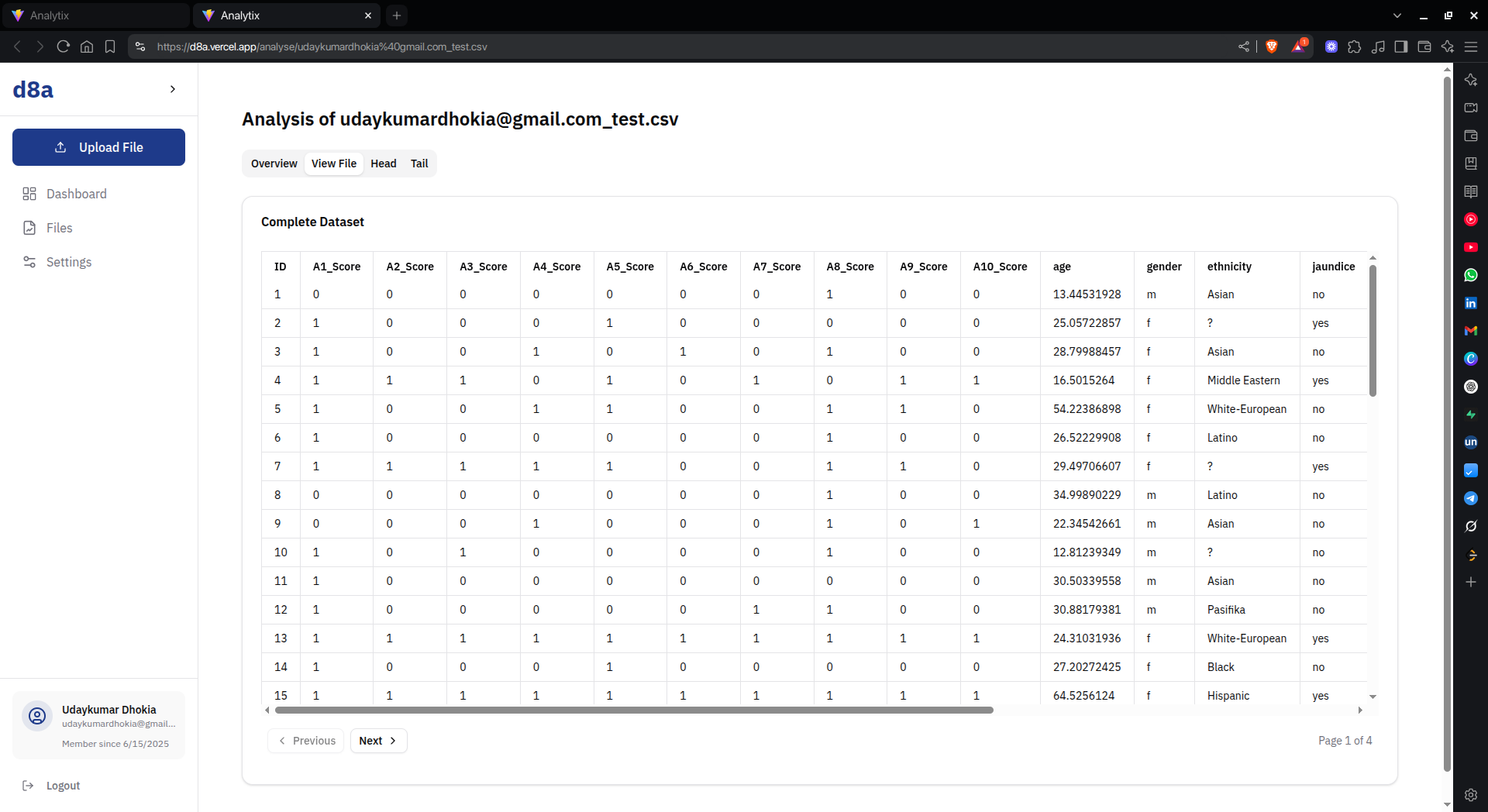1488x812 pixels.
Task: Open YouTube from the side panel
Action: (x=1471, y=247)
